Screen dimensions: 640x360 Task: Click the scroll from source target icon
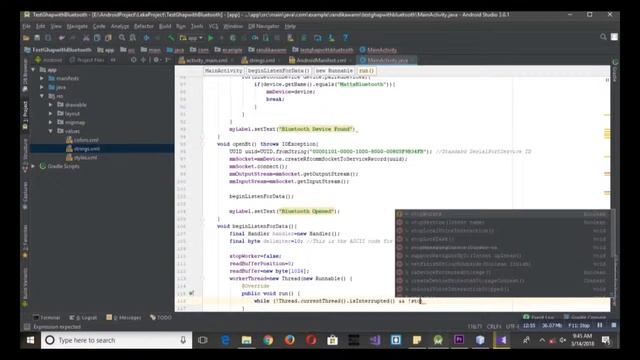pyautogui.click(x=133, y=60)
